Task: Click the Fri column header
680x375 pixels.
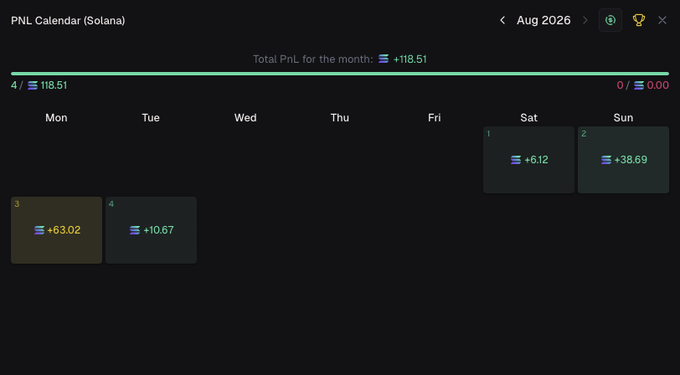Action: coord(434,118)
